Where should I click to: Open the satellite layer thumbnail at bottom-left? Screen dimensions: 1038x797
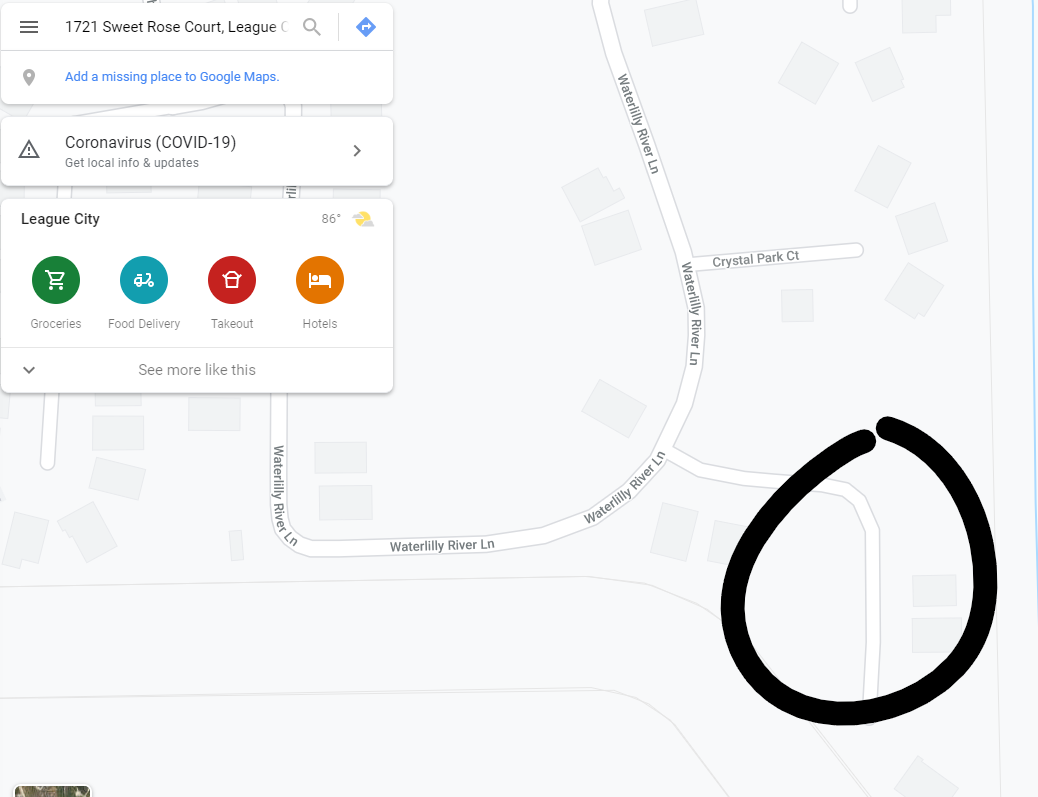(52, 791)
